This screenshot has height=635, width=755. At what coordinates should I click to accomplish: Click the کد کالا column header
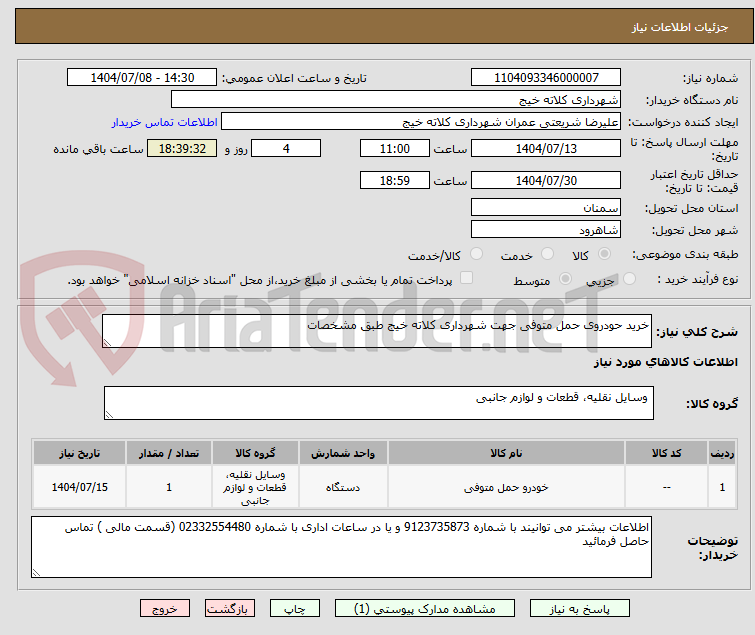coord(666,453)
